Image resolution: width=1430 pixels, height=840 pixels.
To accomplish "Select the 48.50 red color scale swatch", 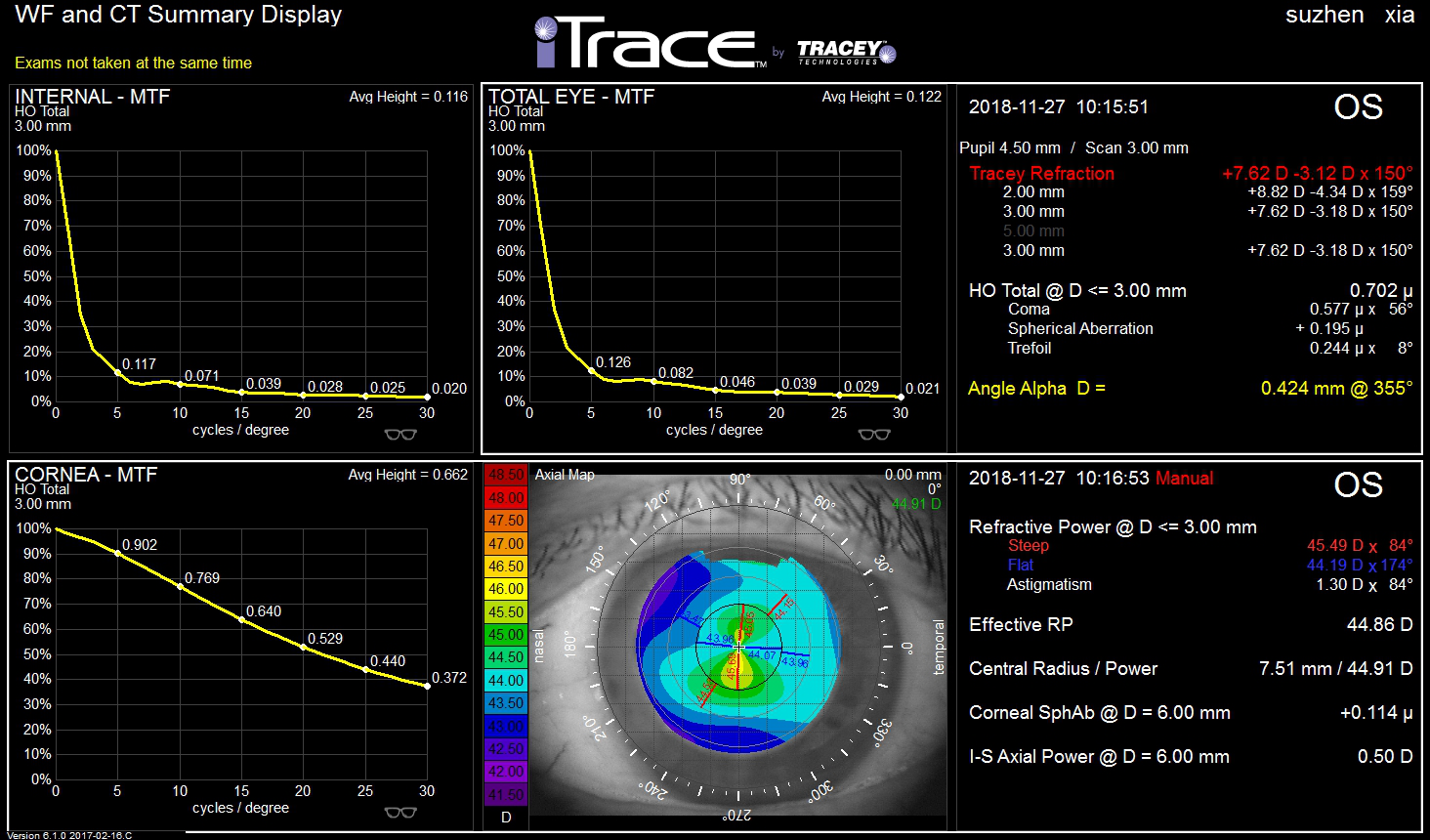I will coord(506,476).
